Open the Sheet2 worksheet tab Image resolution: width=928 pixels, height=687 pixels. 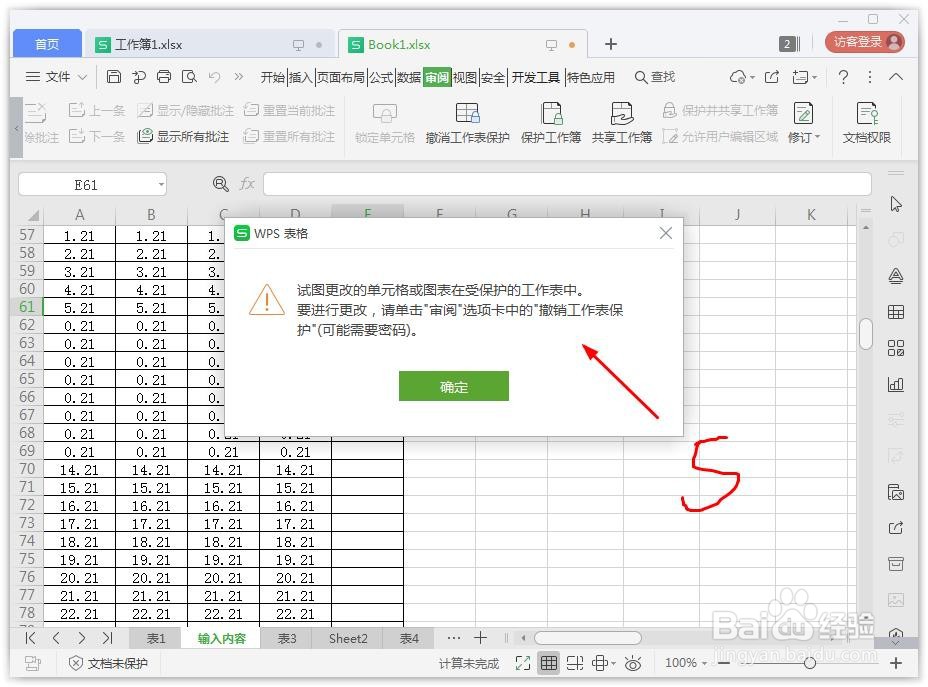[x=347, y=638]
